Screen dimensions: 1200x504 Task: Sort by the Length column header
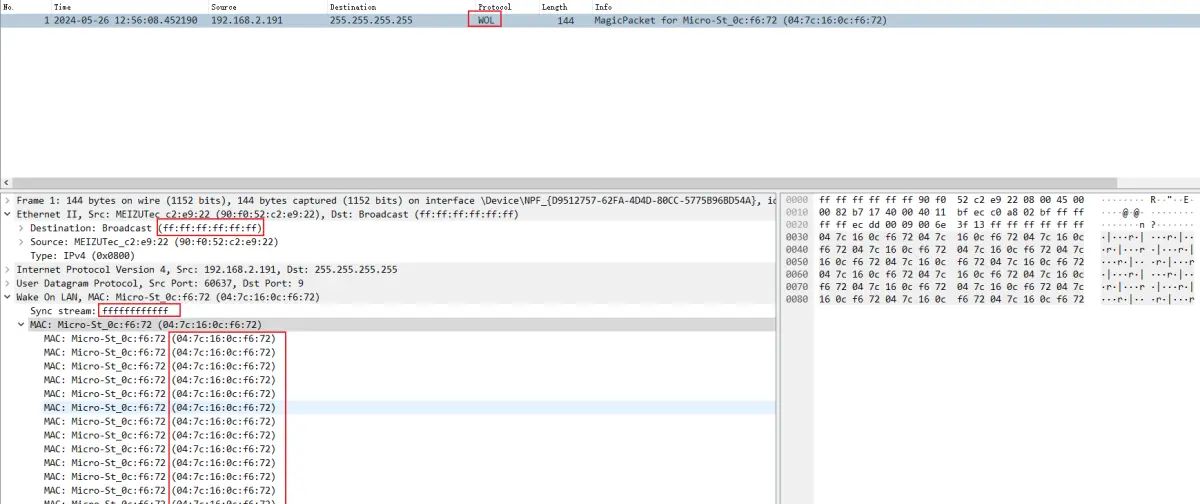click(554, 7)
